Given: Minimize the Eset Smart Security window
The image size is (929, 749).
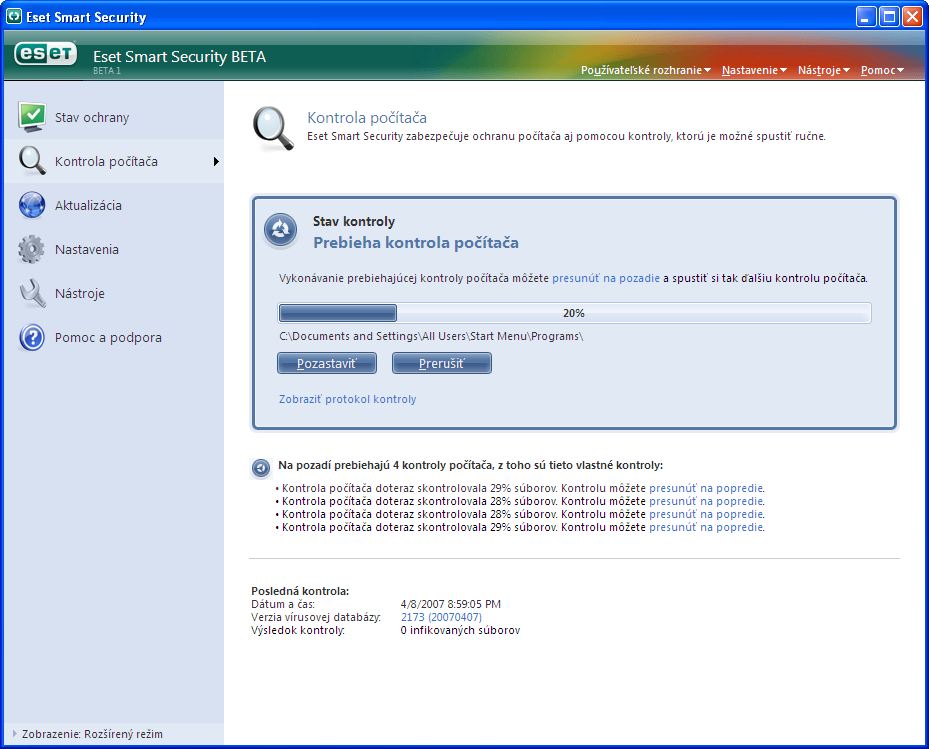Looking at the screenshot, I should click(x=866, y=17).
